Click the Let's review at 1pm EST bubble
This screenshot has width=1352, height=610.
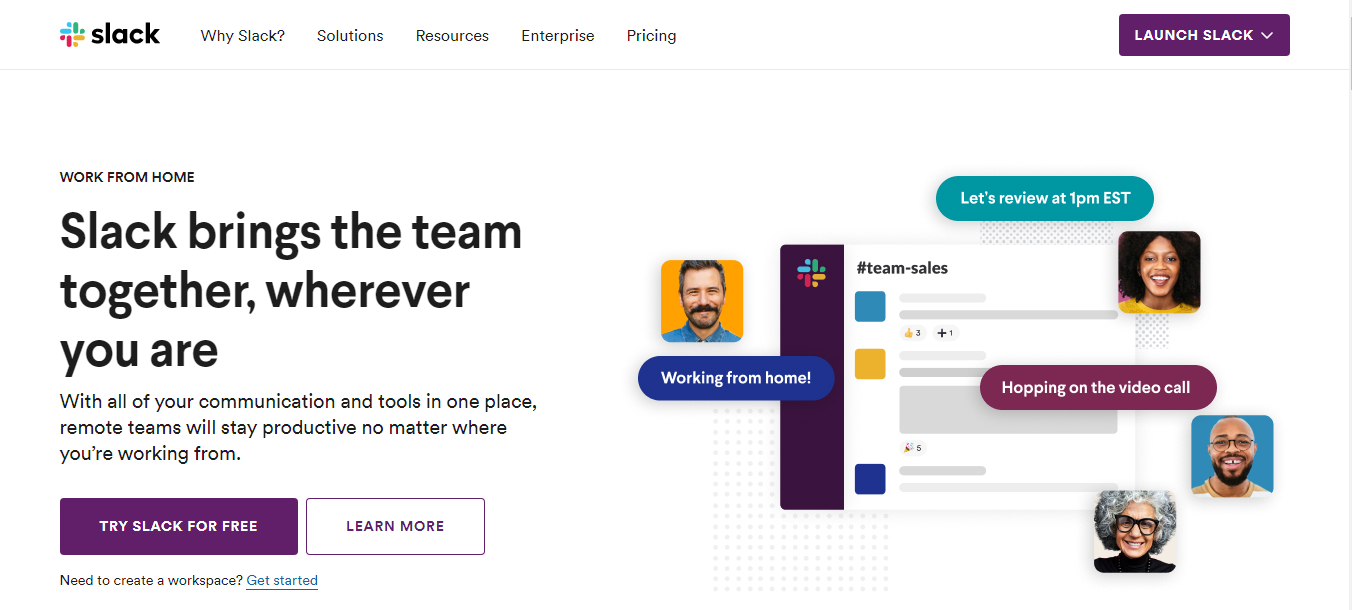pyautogui.click(x=1045, y=198)
